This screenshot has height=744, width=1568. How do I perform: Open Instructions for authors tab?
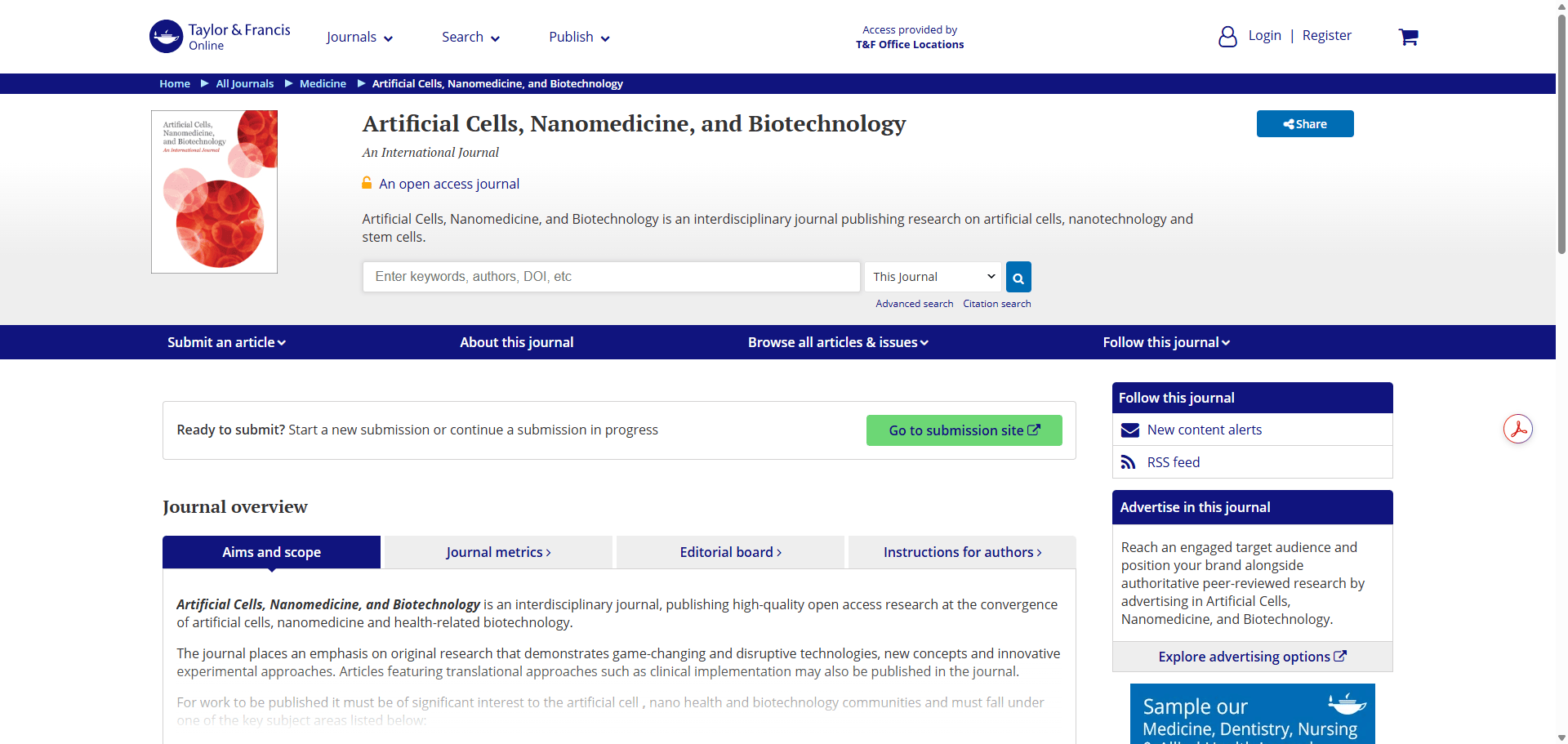[x=962, y=552]
